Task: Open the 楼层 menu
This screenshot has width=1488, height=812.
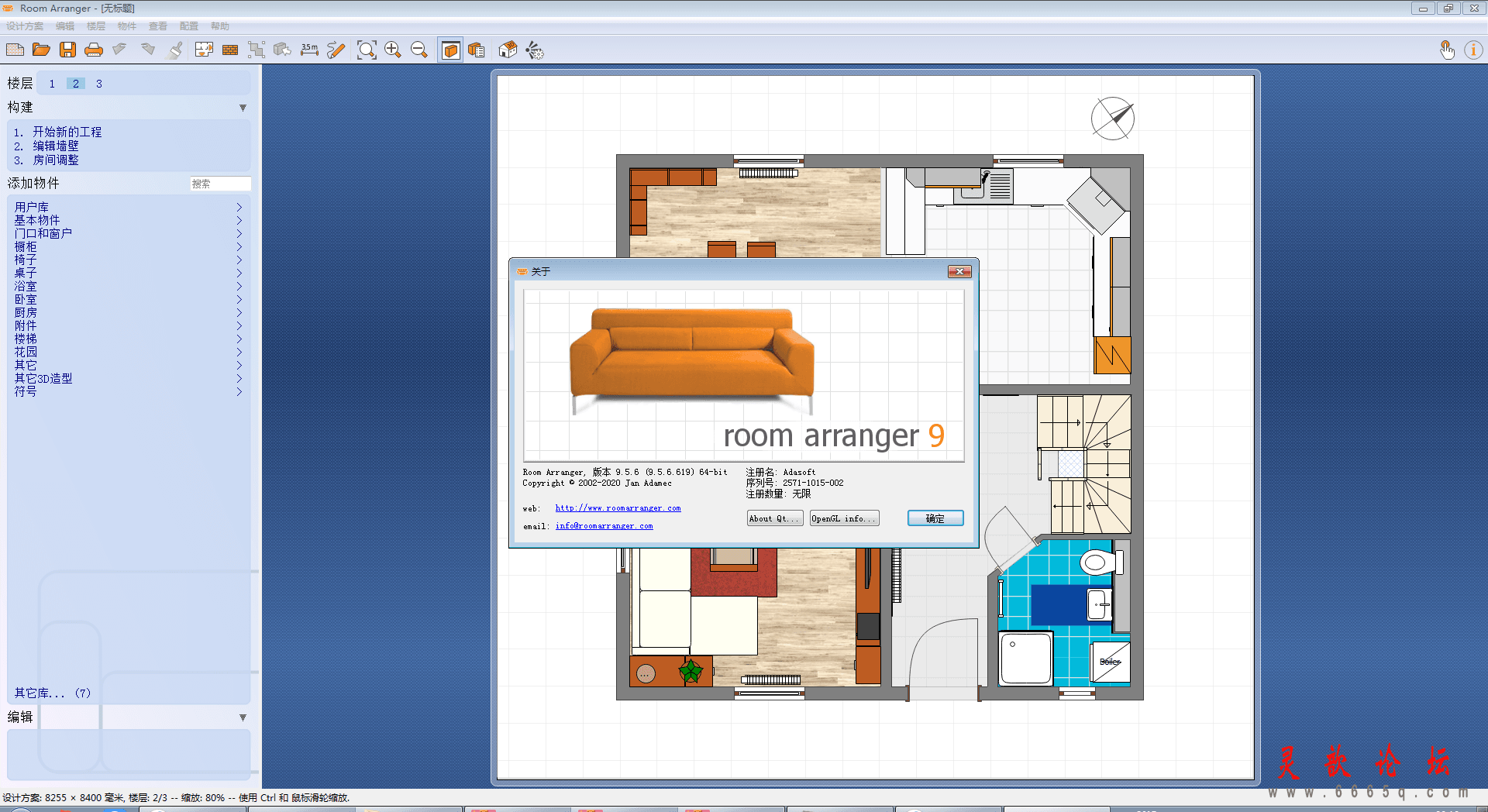Action: tap(96, 26)
